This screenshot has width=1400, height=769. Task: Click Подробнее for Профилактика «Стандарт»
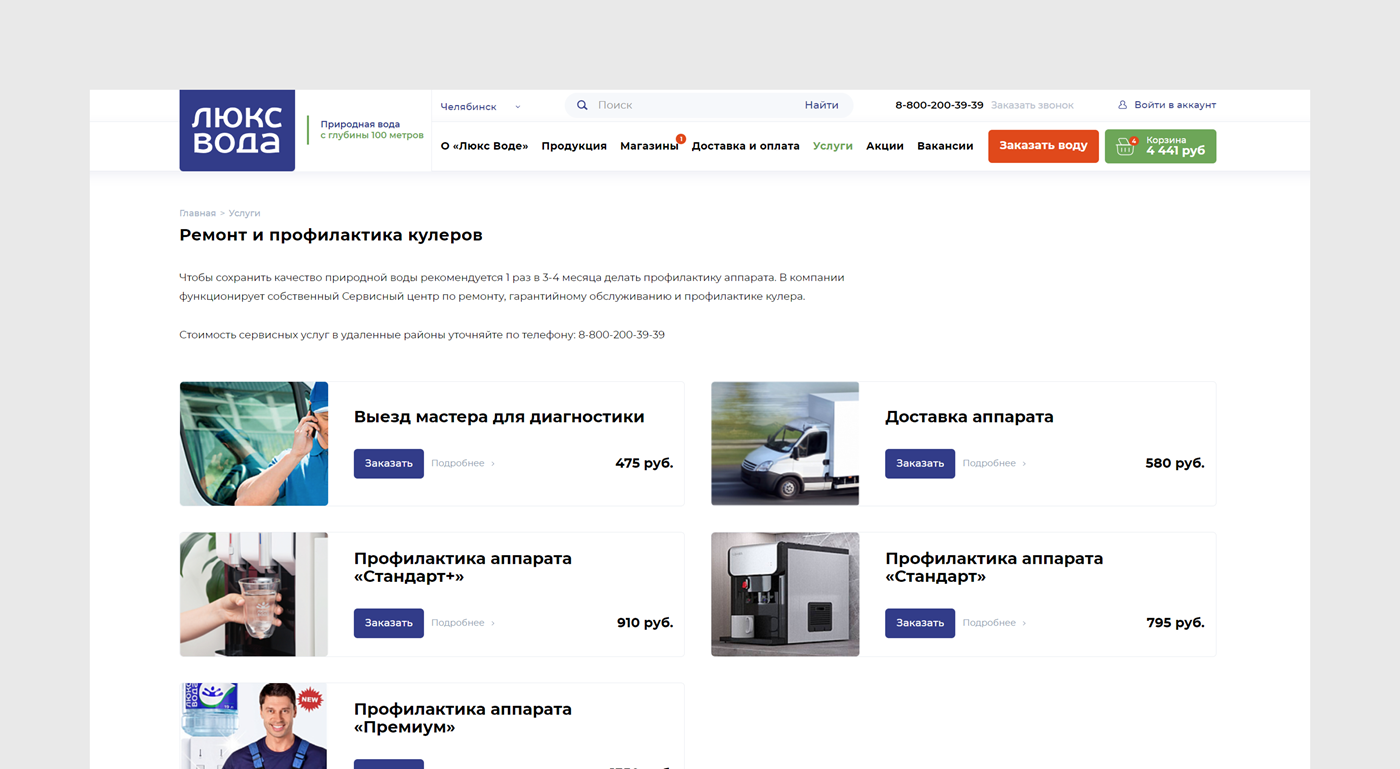click(x=994, y=623)
